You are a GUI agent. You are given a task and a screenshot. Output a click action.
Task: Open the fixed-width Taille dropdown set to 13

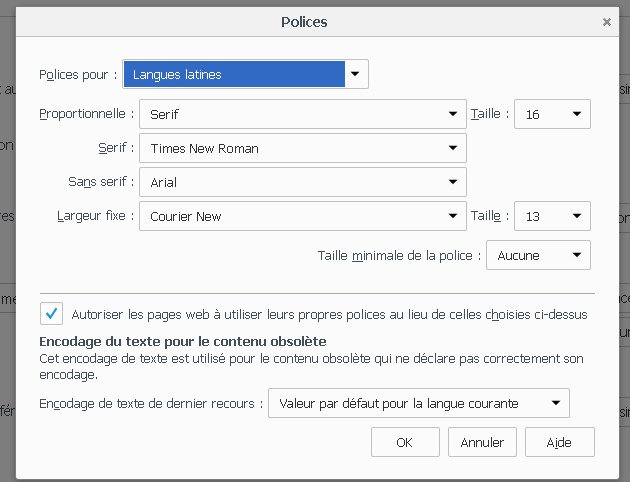tap(552, 216)
